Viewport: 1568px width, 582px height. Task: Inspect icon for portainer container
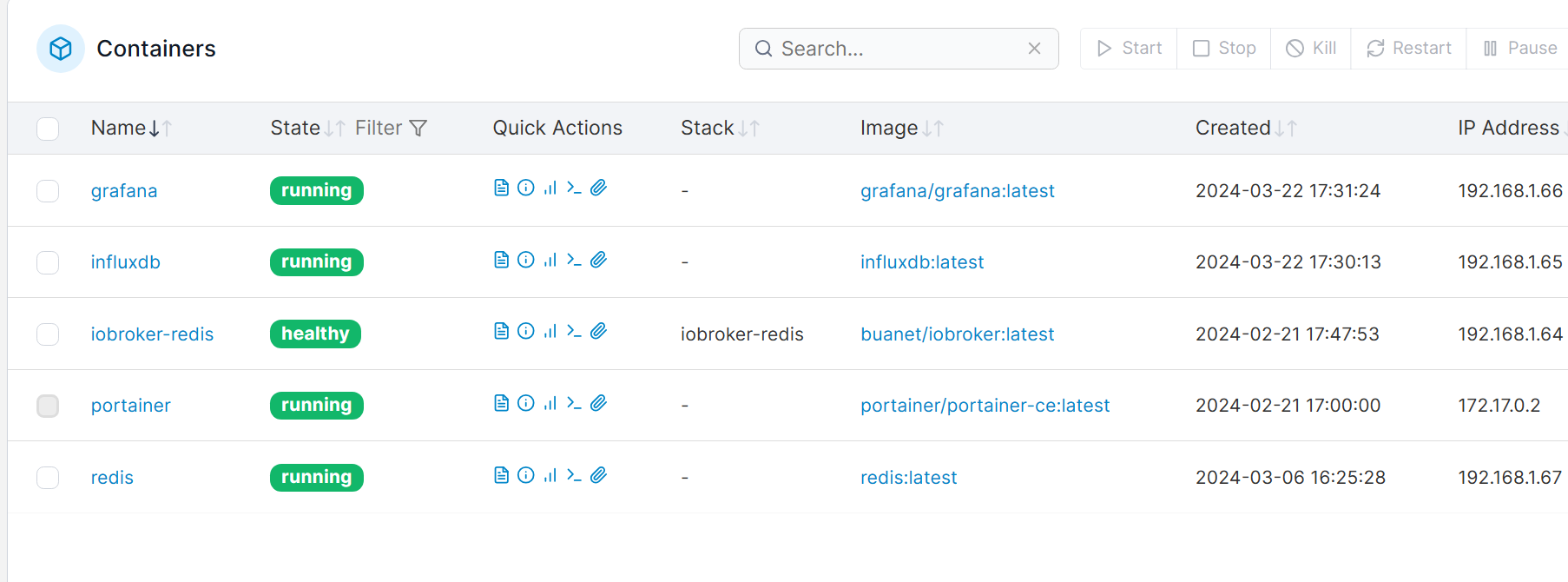pyautogui.click(x=525, y=403)
